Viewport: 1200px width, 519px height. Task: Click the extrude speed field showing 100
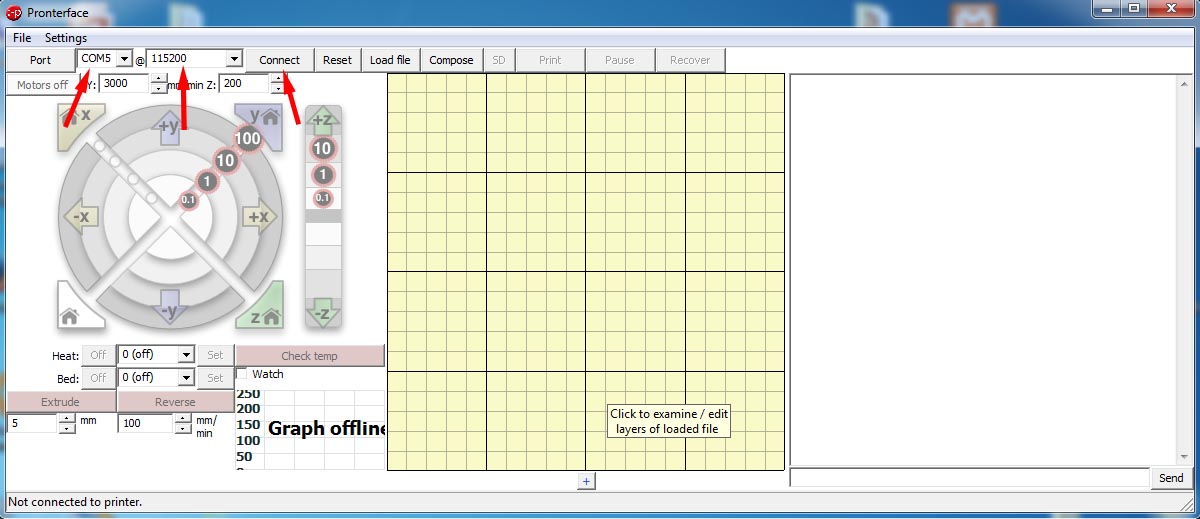tap(146, 424)
